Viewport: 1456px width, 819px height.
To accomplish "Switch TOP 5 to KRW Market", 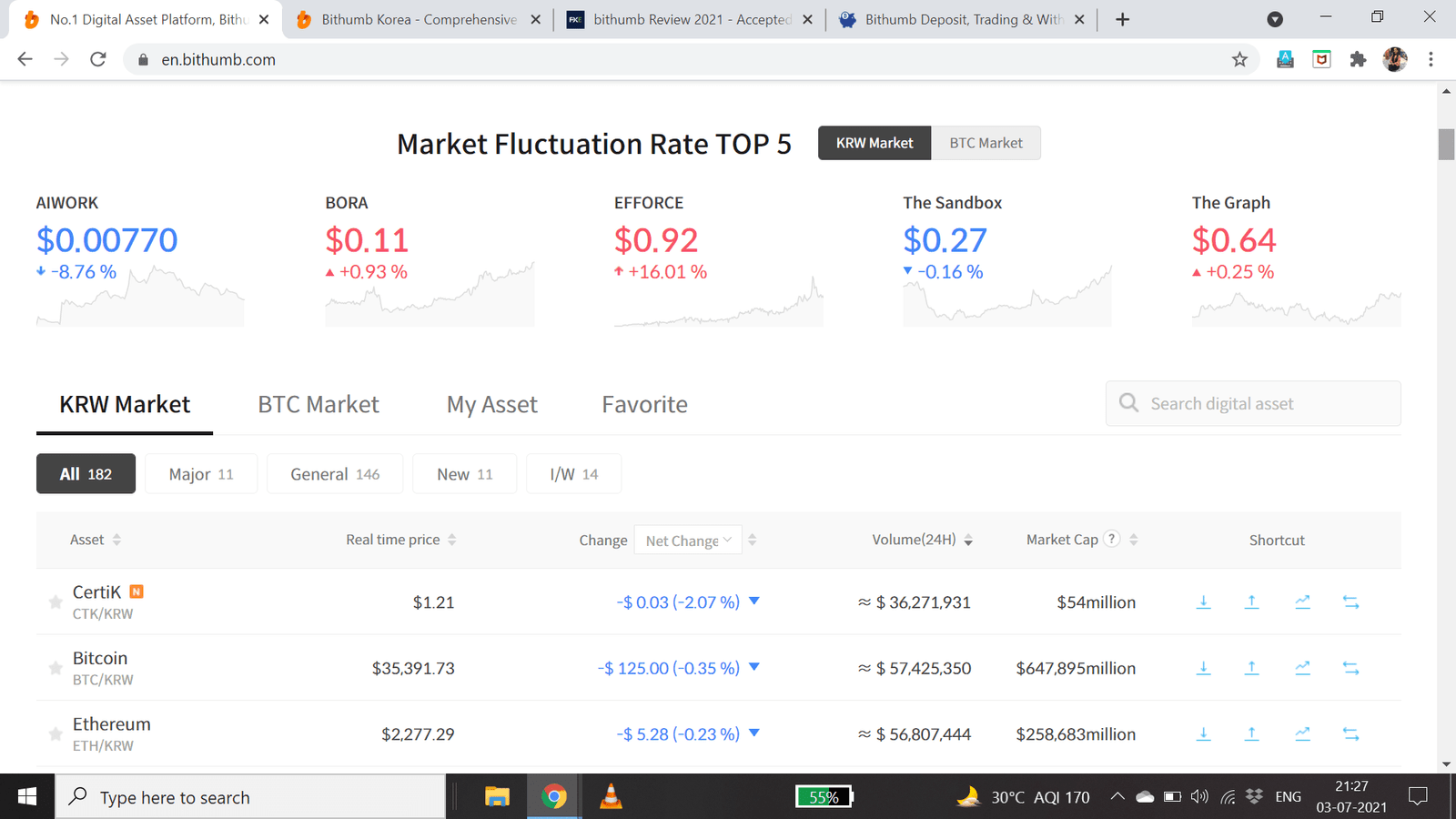I will [875, 143].
